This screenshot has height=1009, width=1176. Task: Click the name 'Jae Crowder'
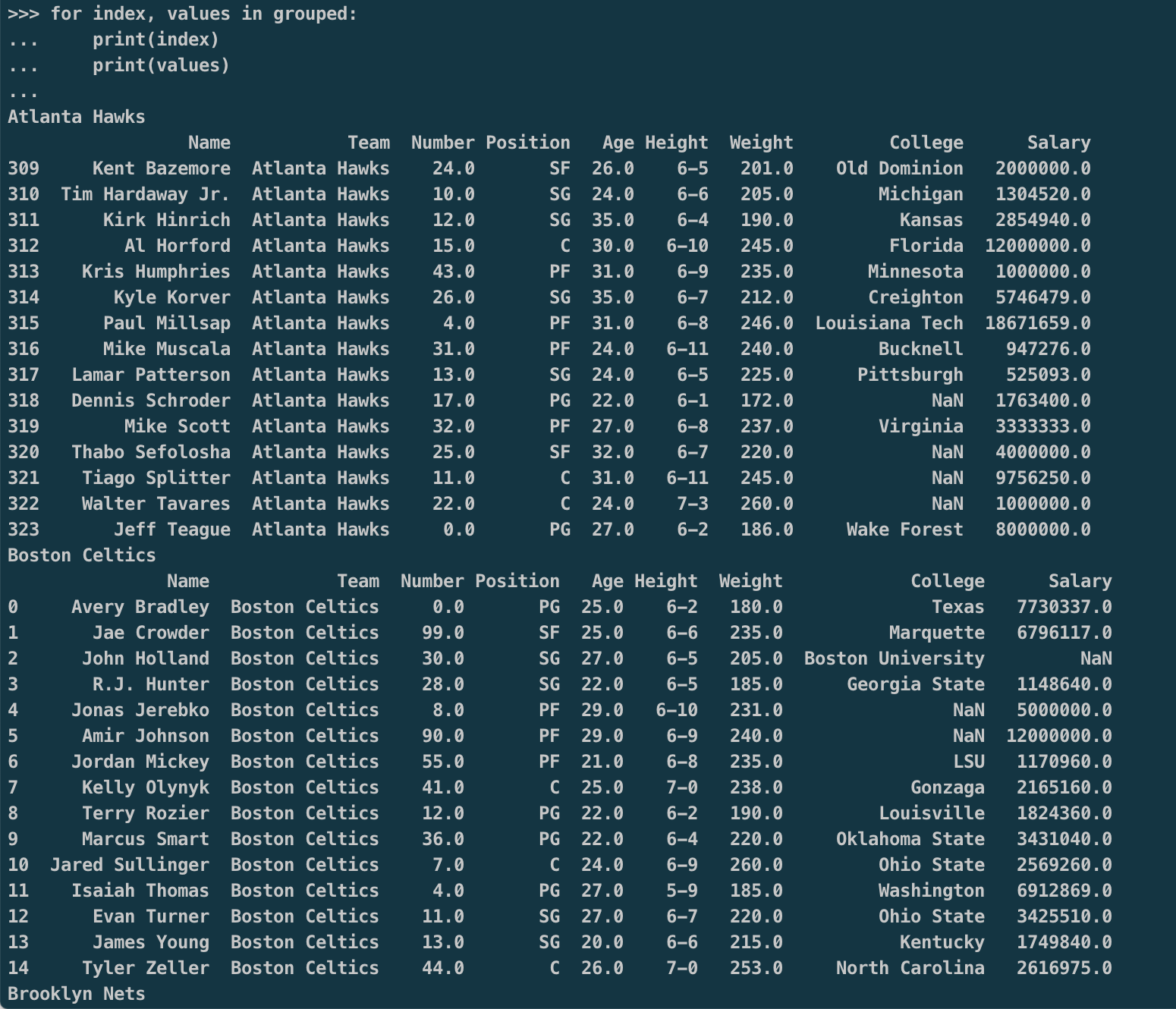[151, 633]
